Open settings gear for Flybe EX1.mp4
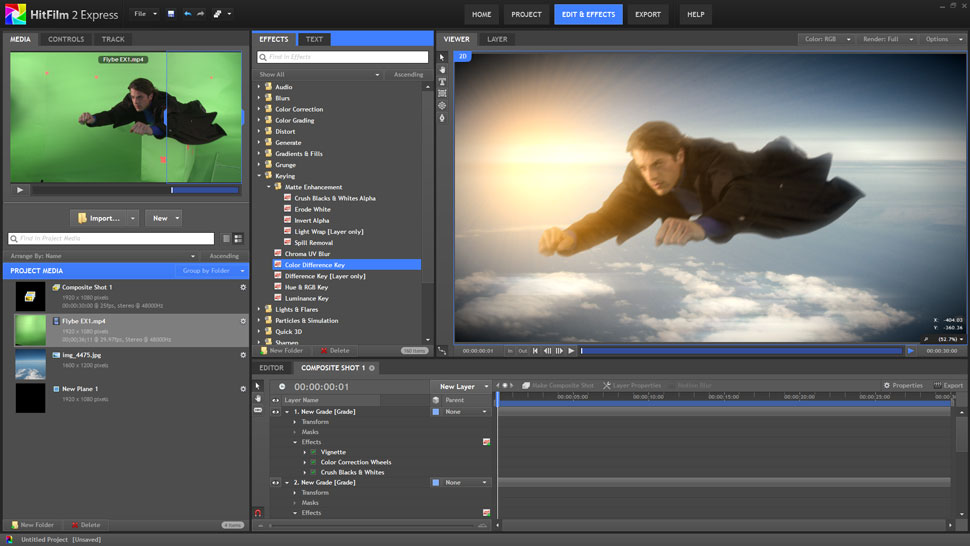970x546 pixels. 243,321
